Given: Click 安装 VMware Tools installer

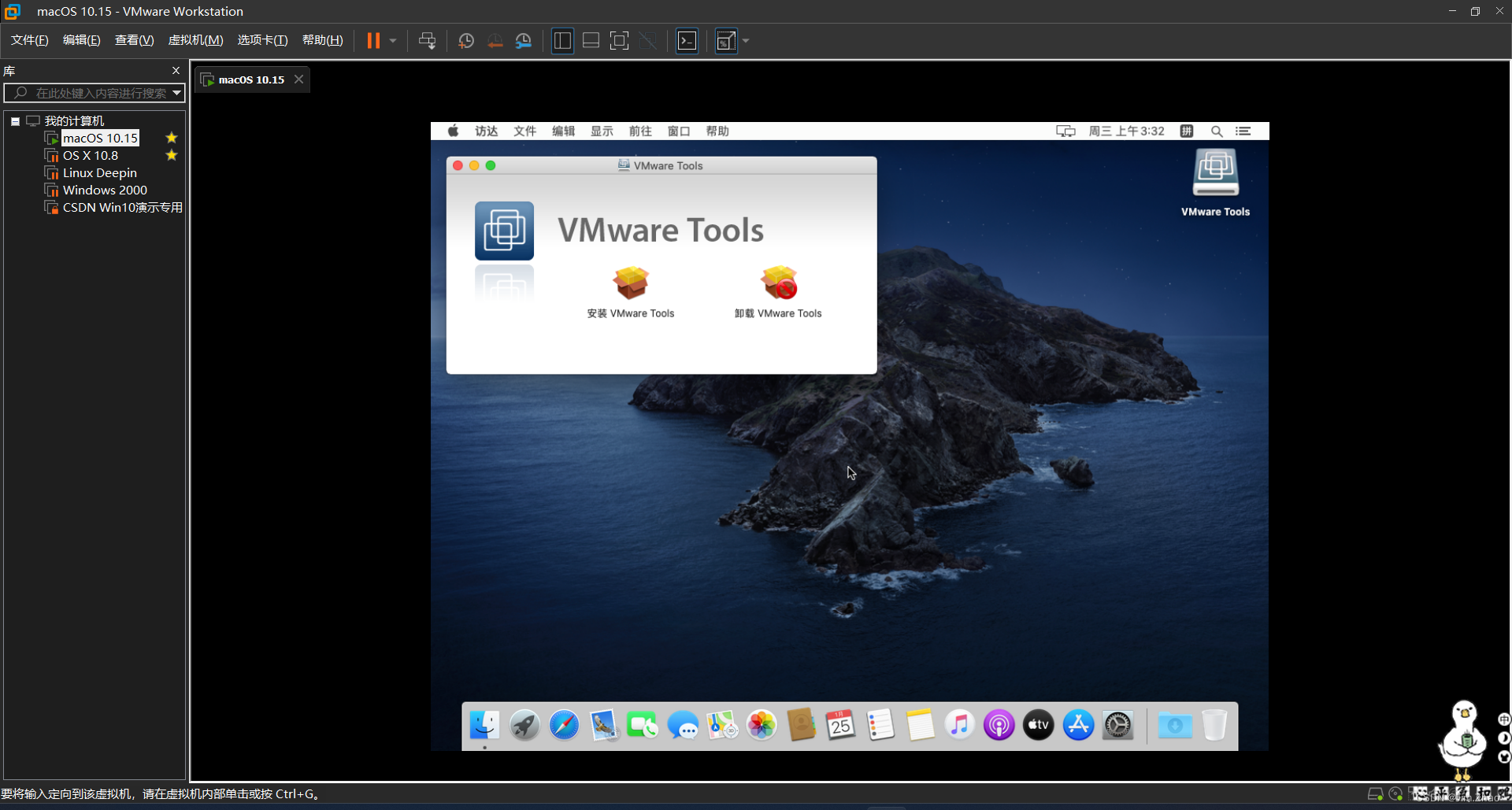Looking at the screenshot, I should tap(630, 292).
